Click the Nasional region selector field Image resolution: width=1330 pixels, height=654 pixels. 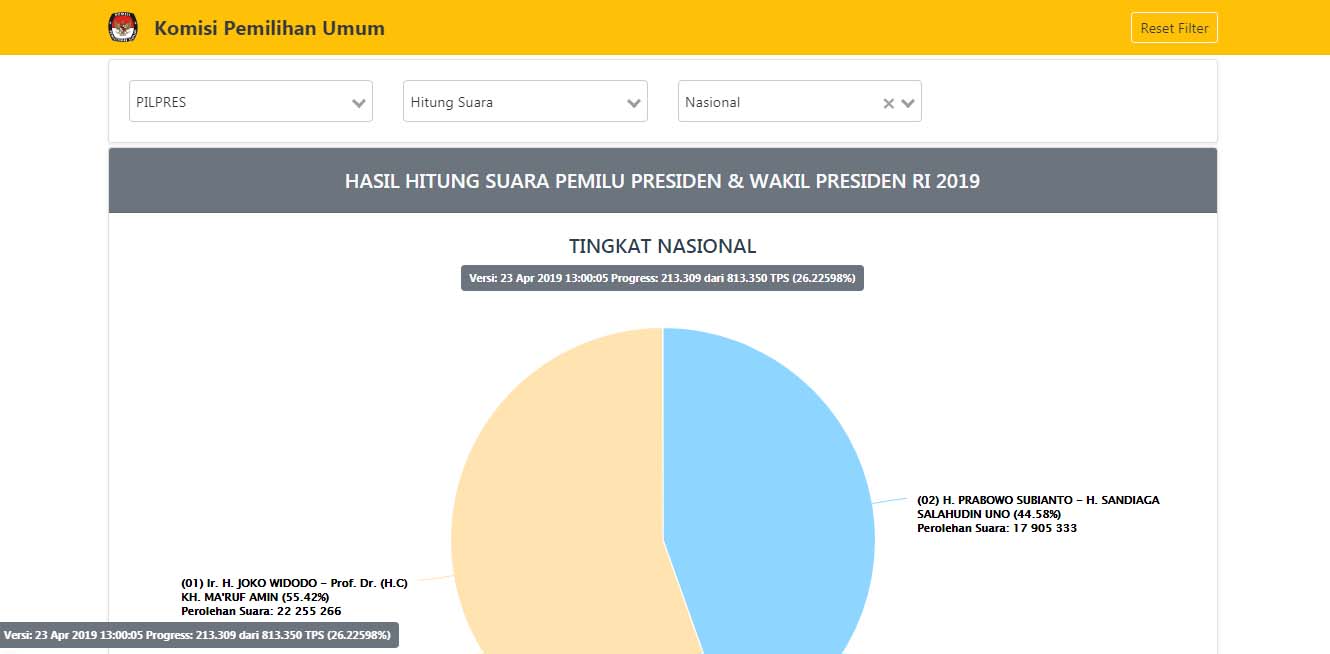pos(775,102)
